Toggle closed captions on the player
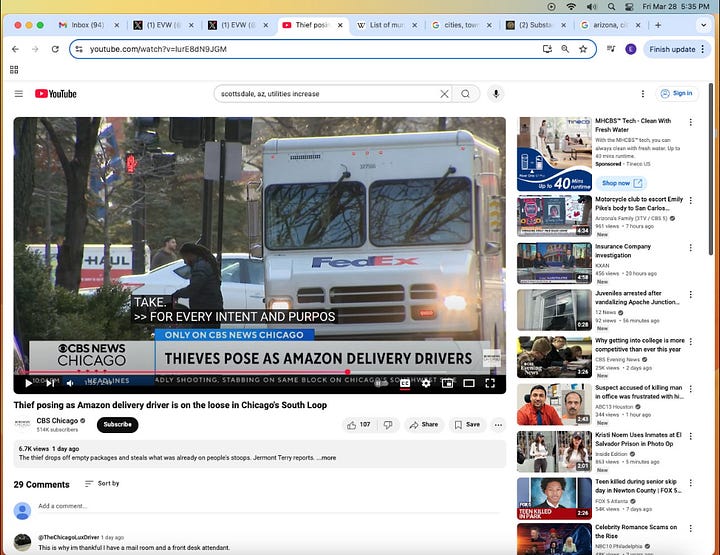 coord(405,383)
